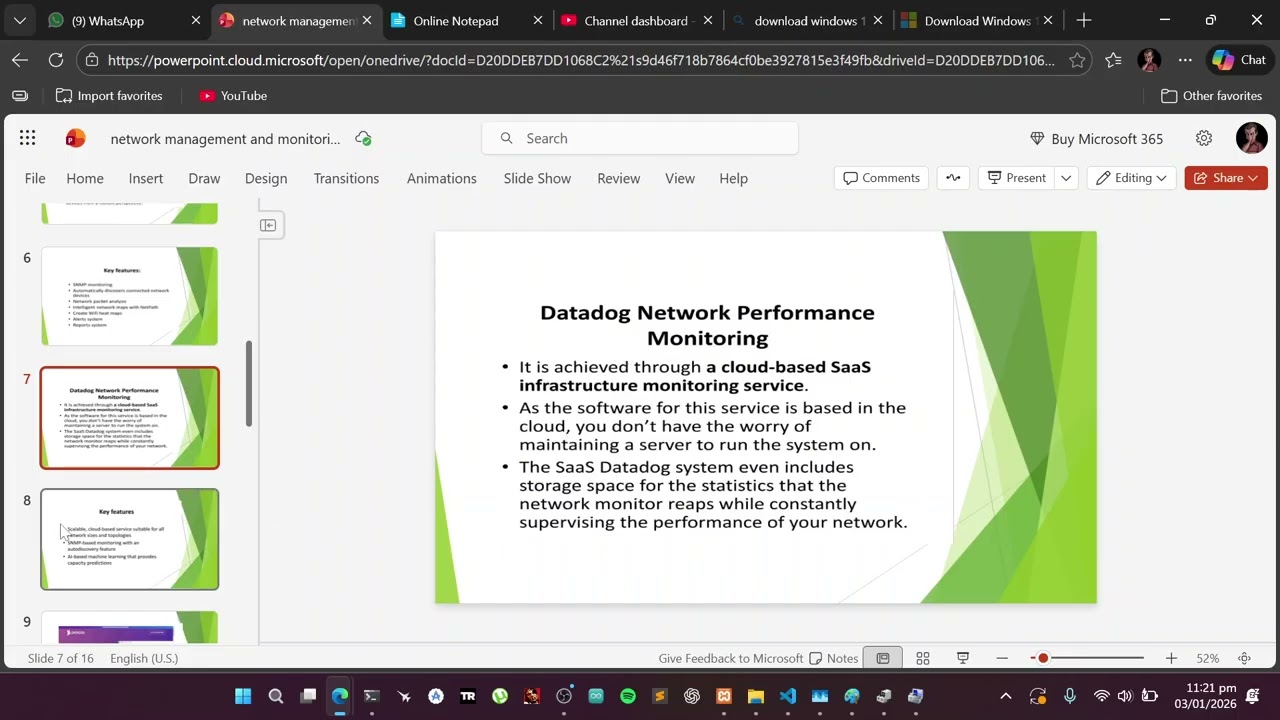The width and height of the screenshot is (1280, 720).
Task: Open the Draw tab
Action: 204,178
